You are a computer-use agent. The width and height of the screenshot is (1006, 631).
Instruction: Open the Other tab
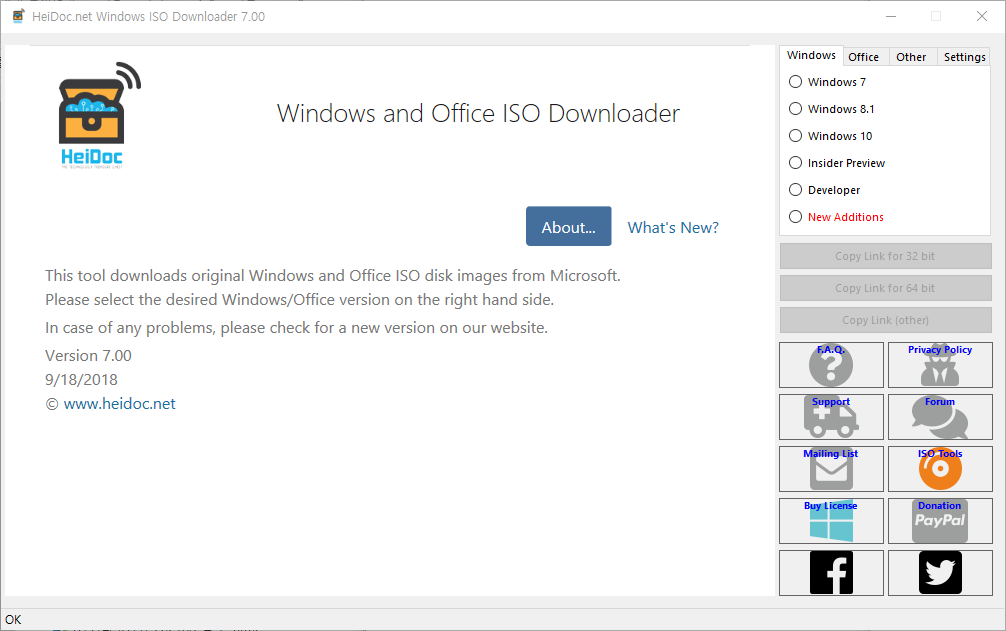tap(911, 57)
